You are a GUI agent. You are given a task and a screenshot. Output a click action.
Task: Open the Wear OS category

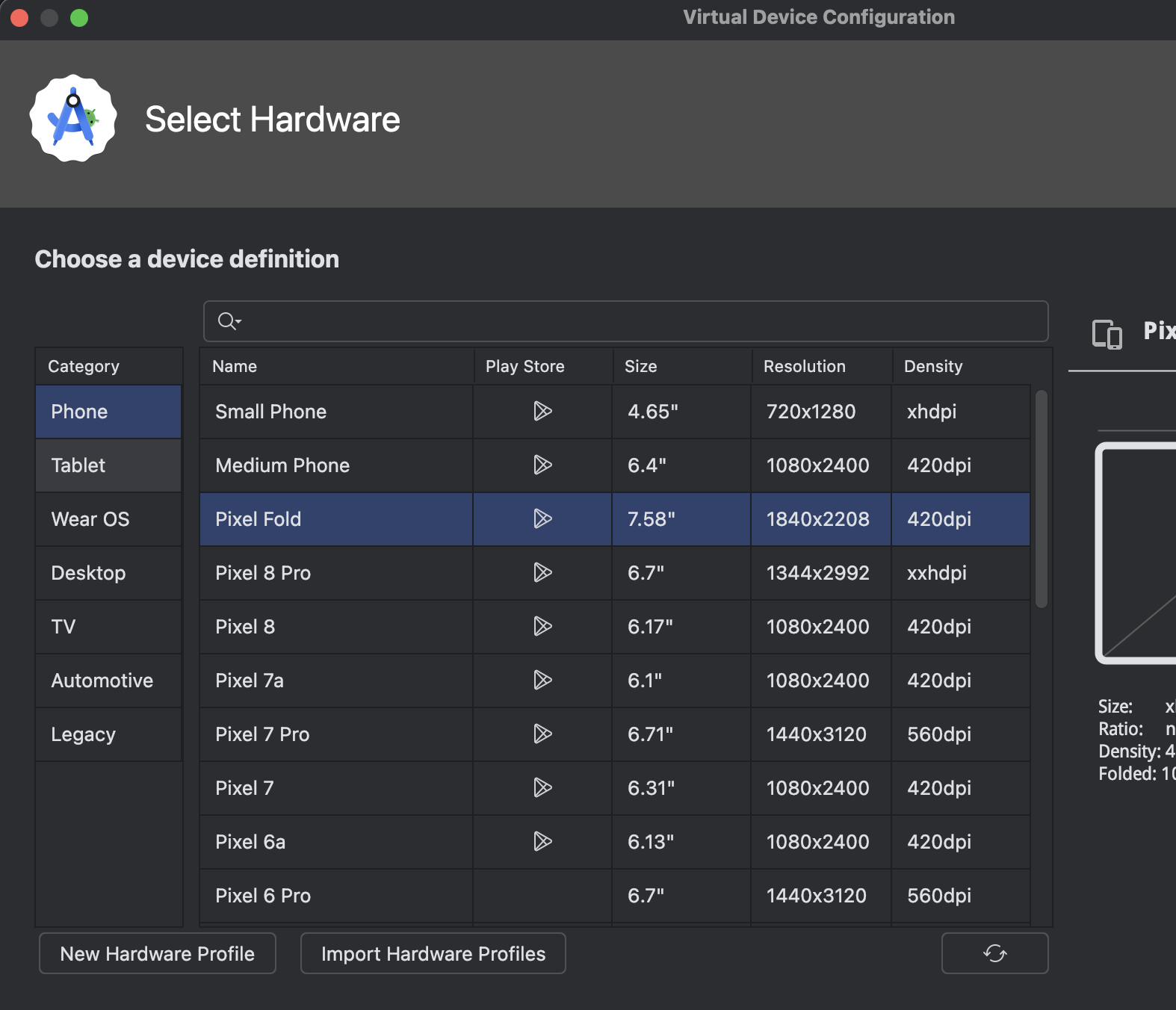pyautogui.click(x=108, y=519)
